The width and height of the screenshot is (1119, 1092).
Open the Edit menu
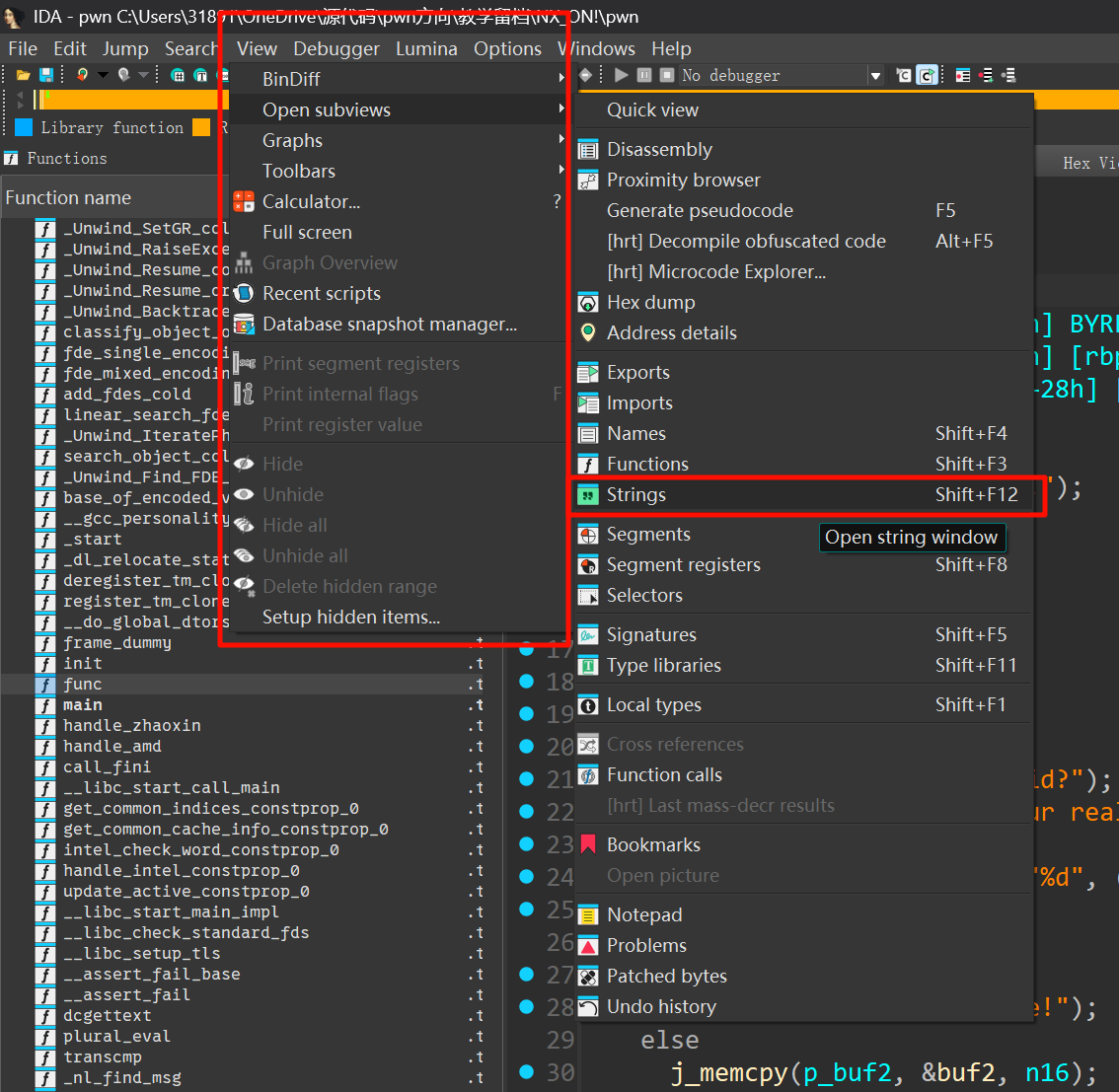[70, 48]
